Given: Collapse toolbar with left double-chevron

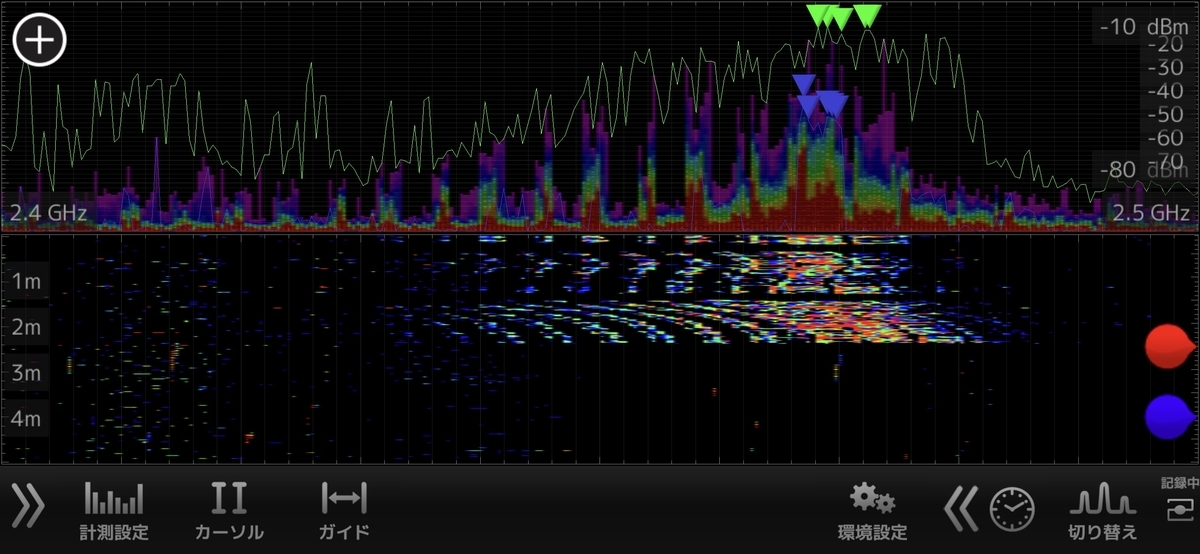Looking at the screenshot, I should pyautogui.click(x=960, y=510).
